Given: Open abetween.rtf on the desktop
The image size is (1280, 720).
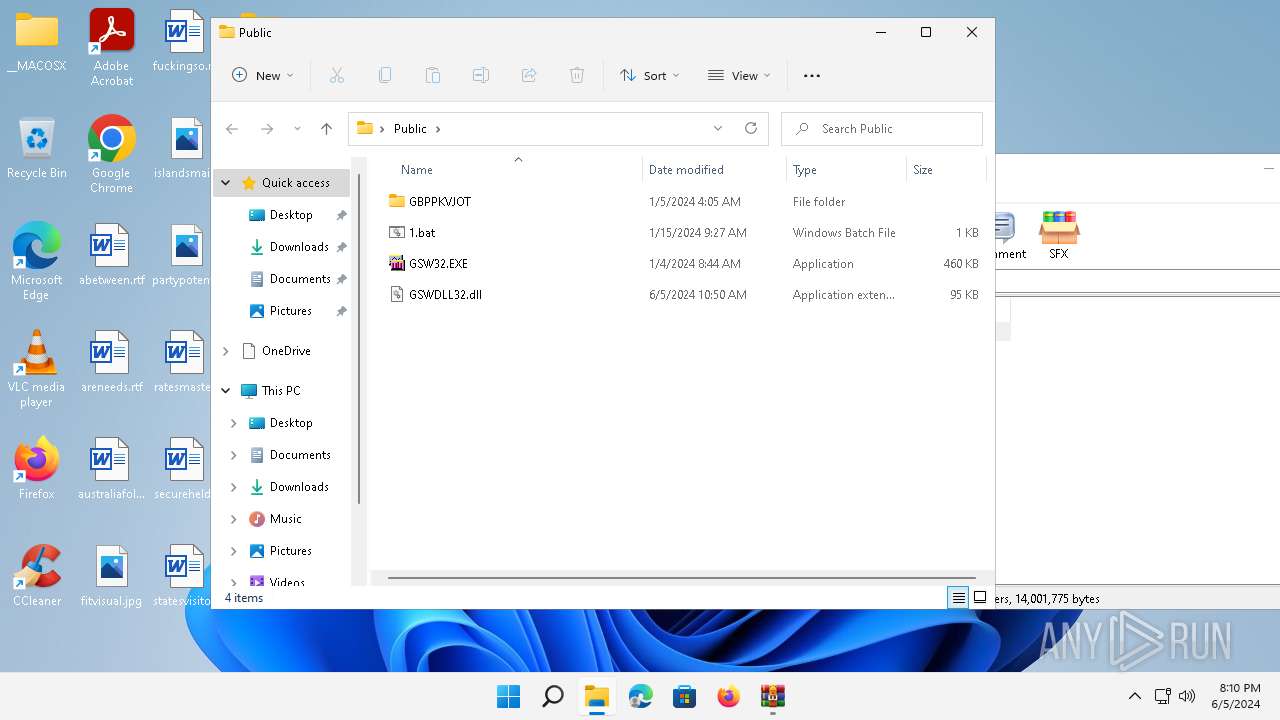Looking at the screenshot, I should (111, 256).
